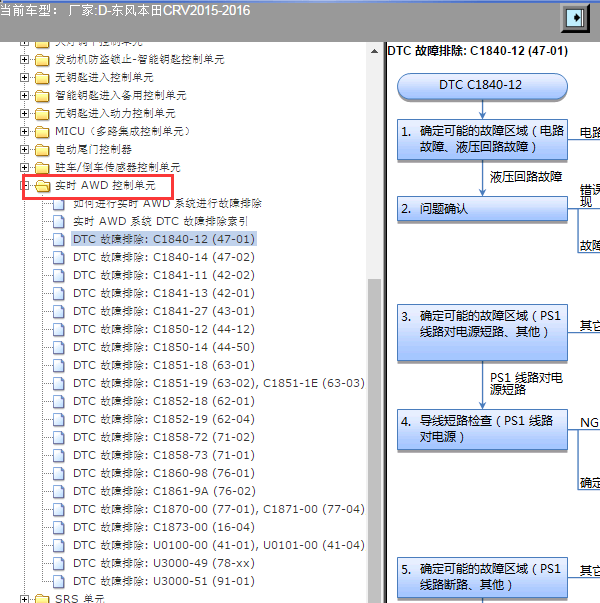Click the heading DTC 故障排除: C1840-12 (47-01)
This screenshot has height=603, width=600.
(x=478, y=51)
